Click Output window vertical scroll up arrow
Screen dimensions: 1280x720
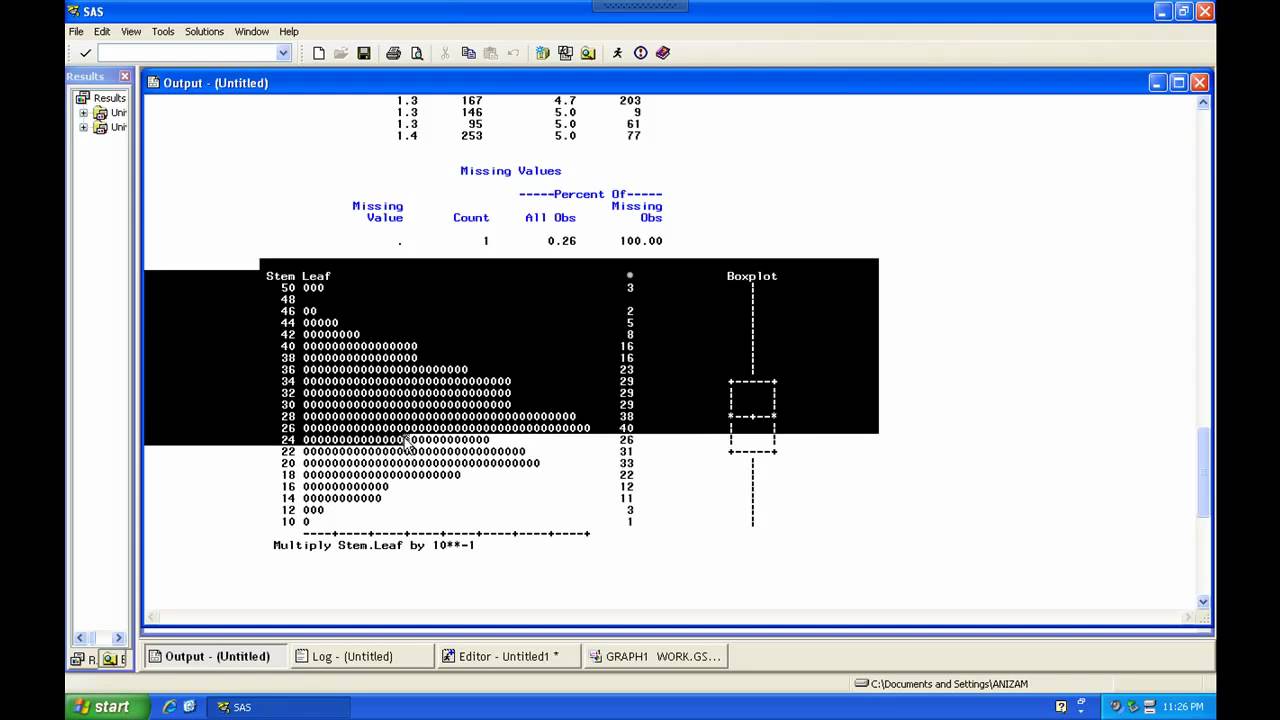(x=1203, y=103)
